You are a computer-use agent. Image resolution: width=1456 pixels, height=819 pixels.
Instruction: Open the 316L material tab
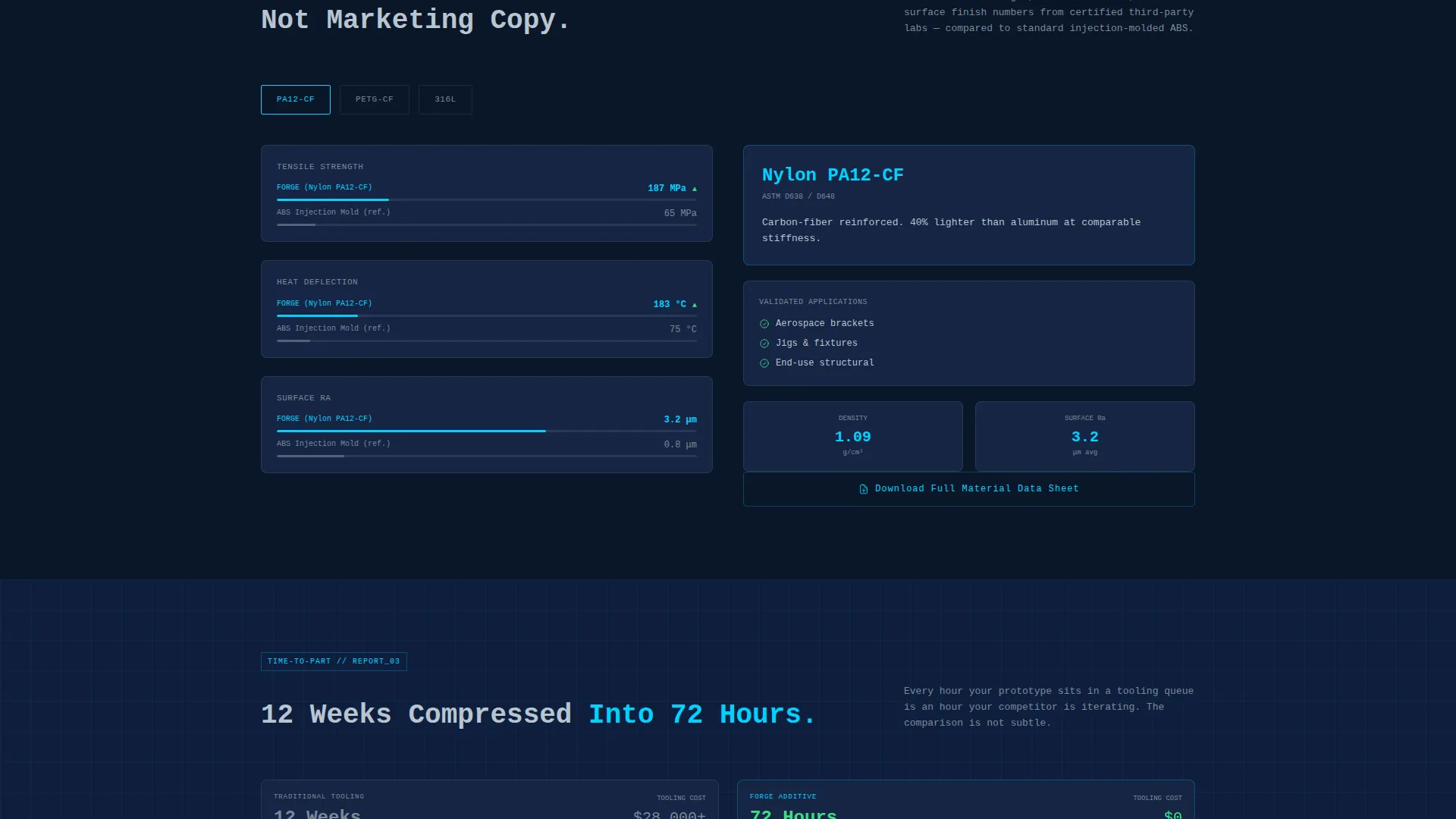pyautogui.click(x=445, y=99)
